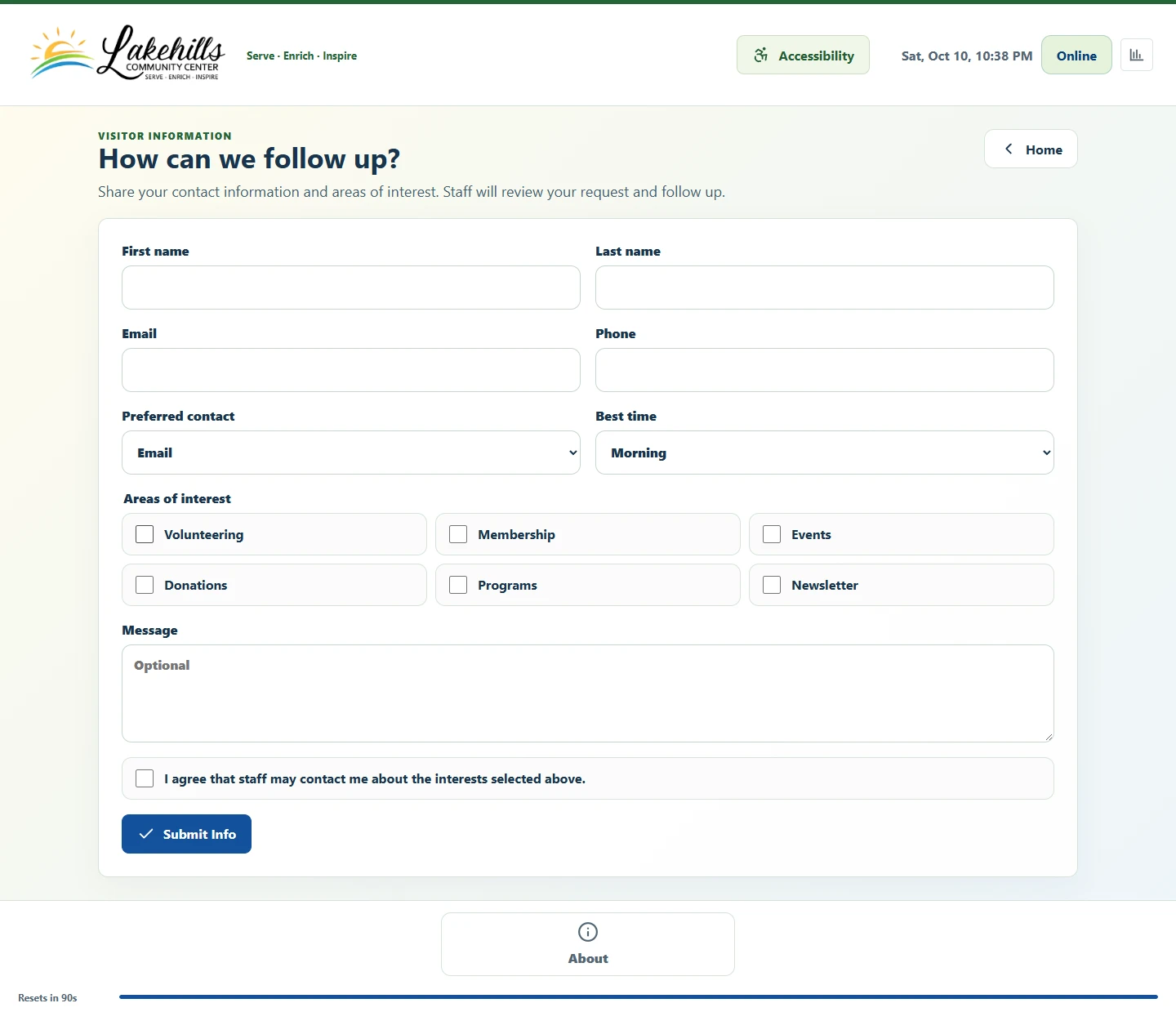
Task: Click the optional Message text area
Action: pyautogui.click(x=588, y=693)
